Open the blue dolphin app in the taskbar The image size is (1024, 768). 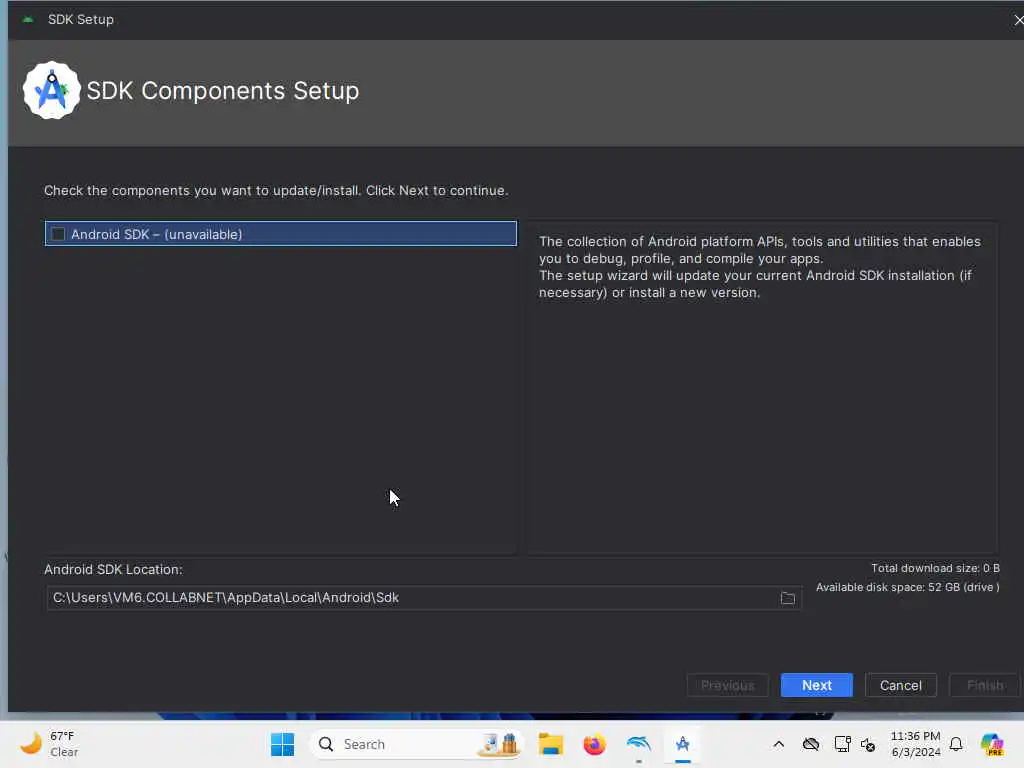pos(639,744)
